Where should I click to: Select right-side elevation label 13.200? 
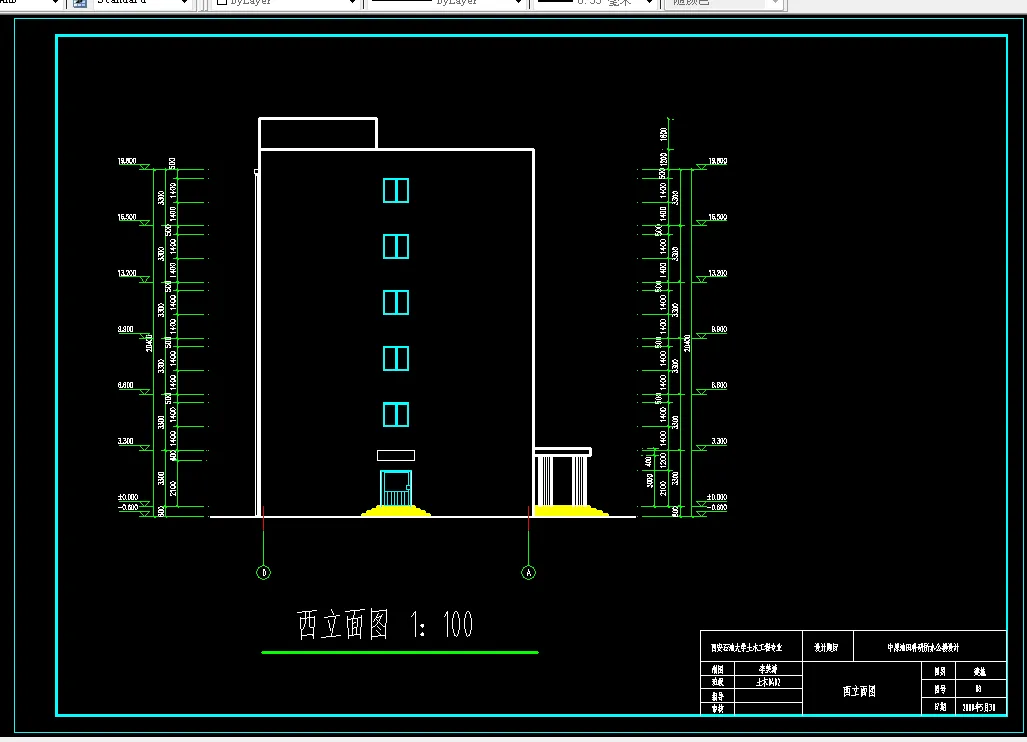718,273
